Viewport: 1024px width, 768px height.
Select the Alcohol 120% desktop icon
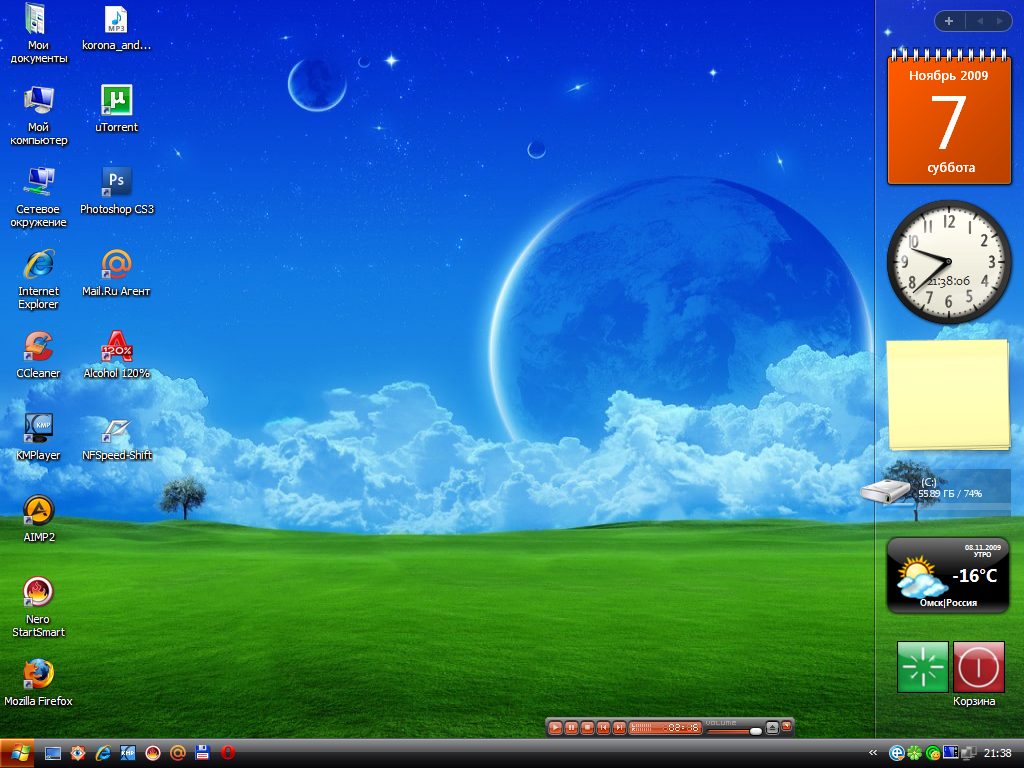coord(117,347)
